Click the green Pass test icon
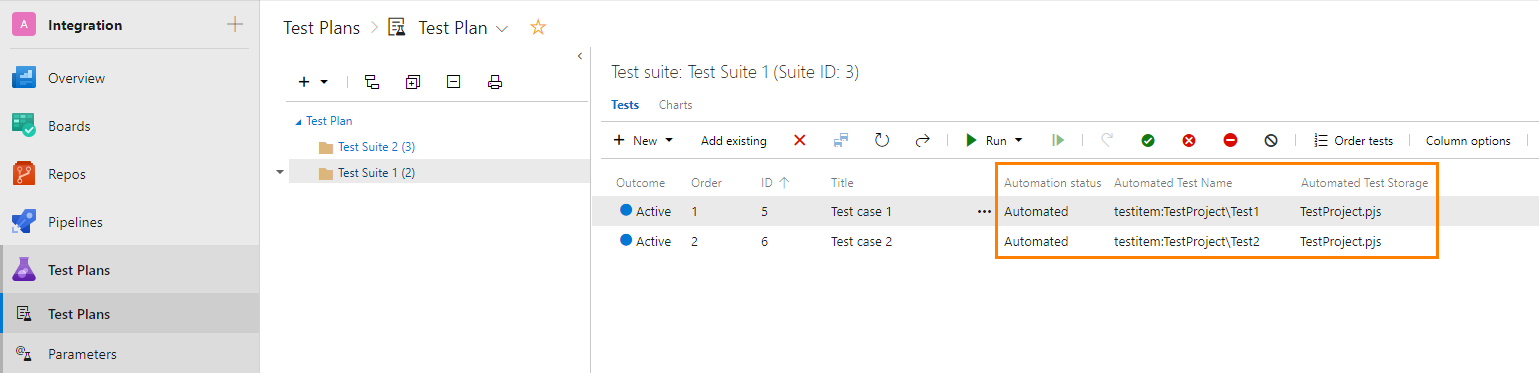1539x373 pixels. pyautogui.click(x=1148, y=141)
